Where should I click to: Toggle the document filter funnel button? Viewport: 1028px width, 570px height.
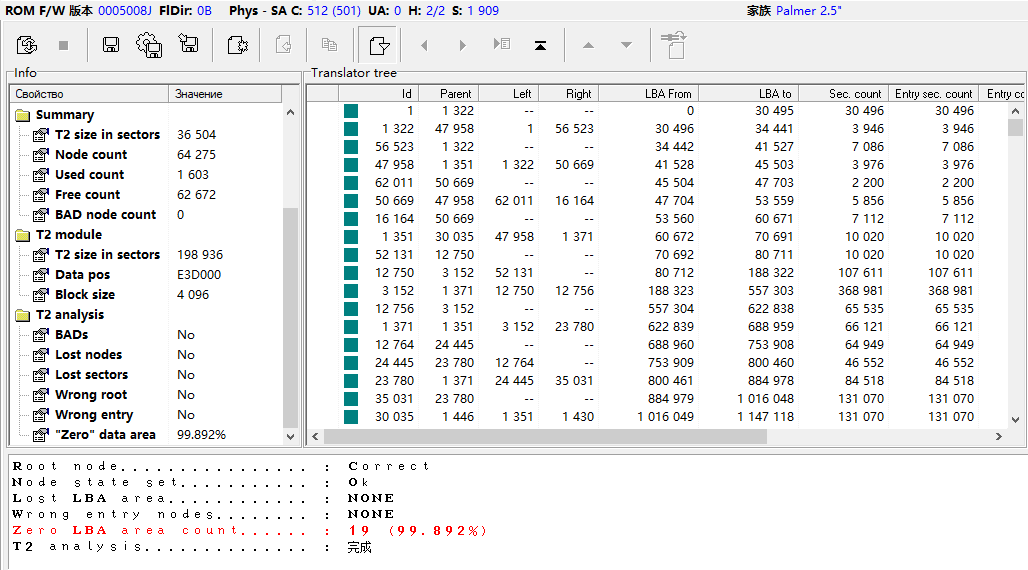pyautogui.click(x=379, y=45)
